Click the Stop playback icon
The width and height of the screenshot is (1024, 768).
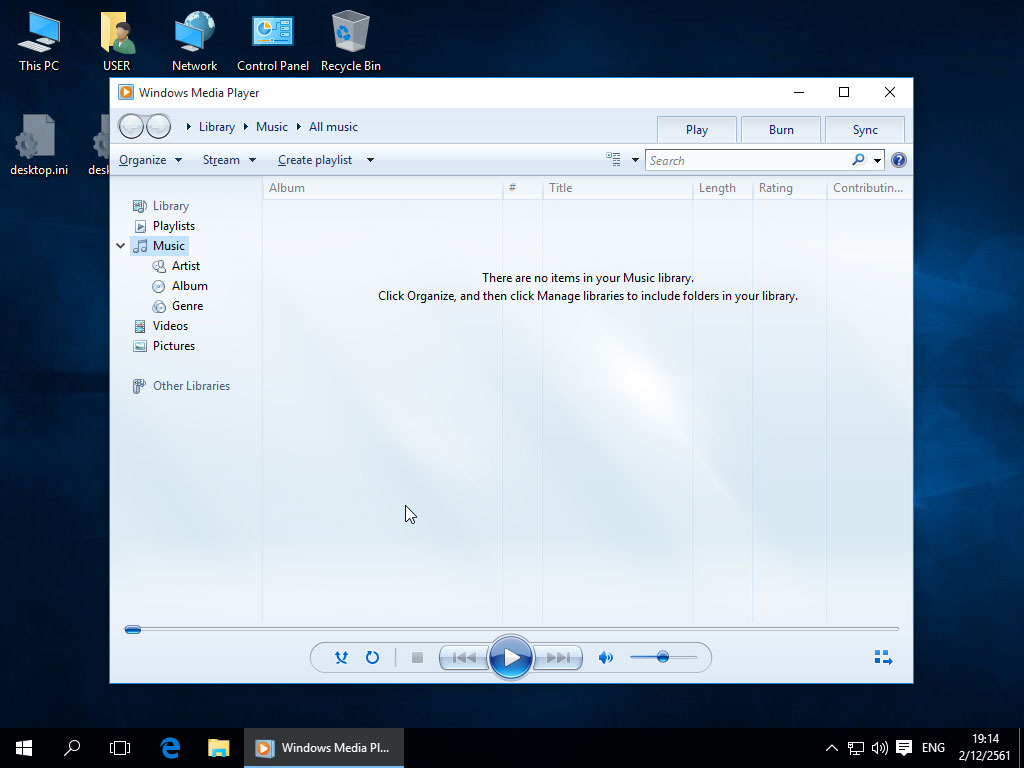click(418, 658)
